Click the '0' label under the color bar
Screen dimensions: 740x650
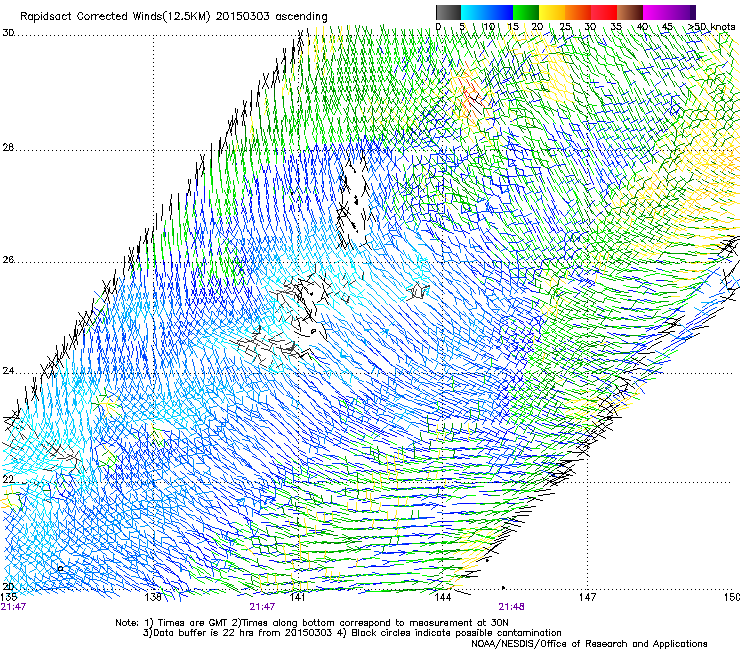tap(438, 27)
